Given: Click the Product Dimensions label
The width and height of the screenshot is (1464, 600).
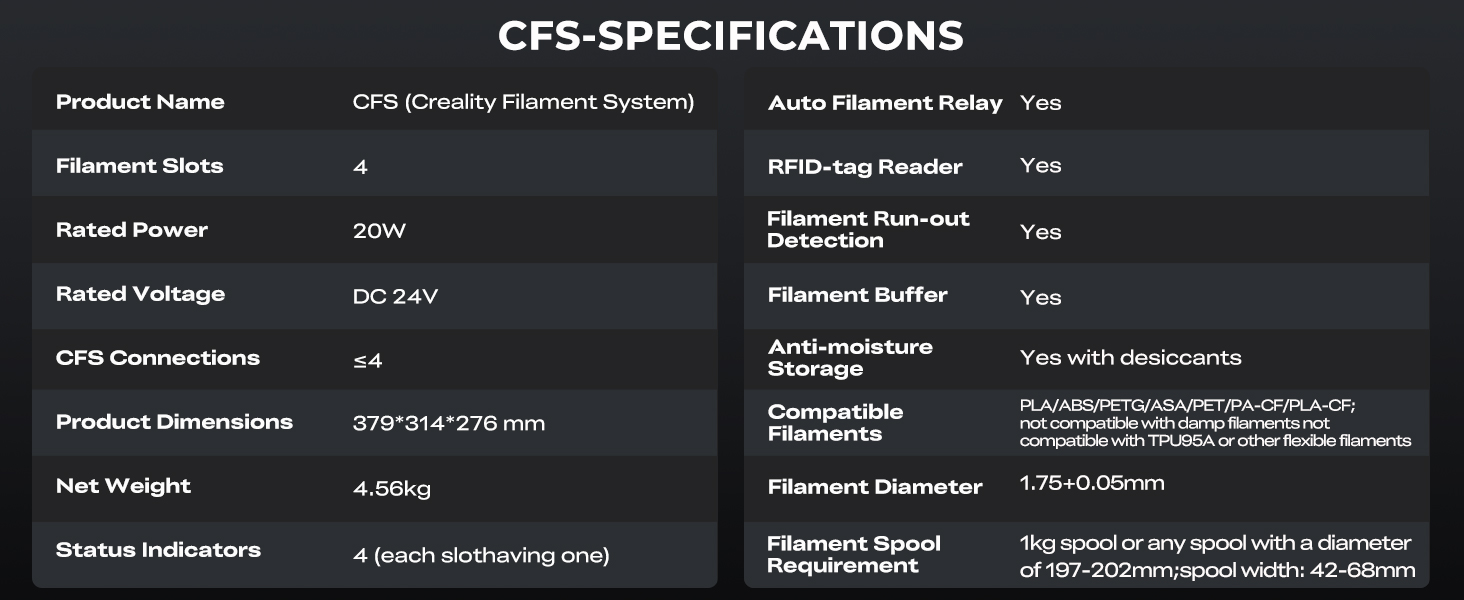Looking at the screenshot, I should point(174,422).
